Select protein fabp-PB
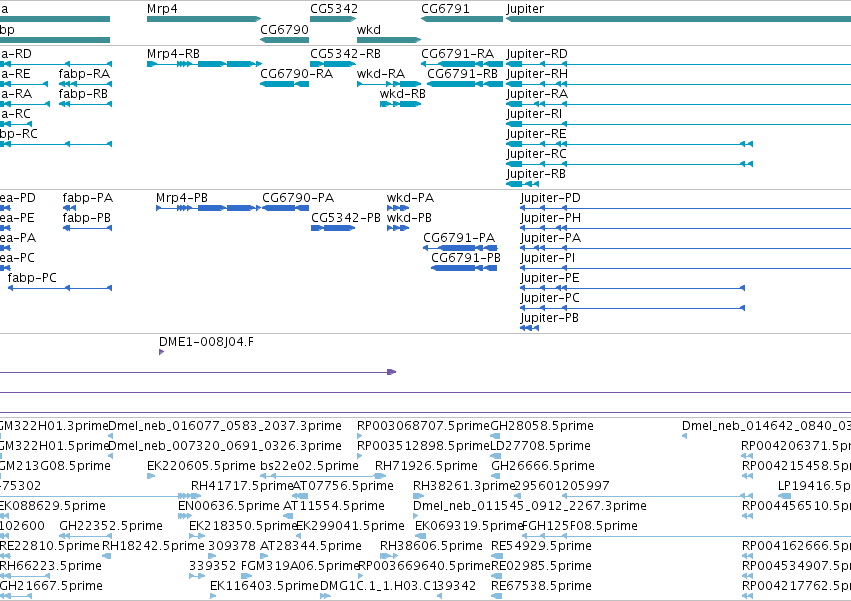 click(86, 218)
